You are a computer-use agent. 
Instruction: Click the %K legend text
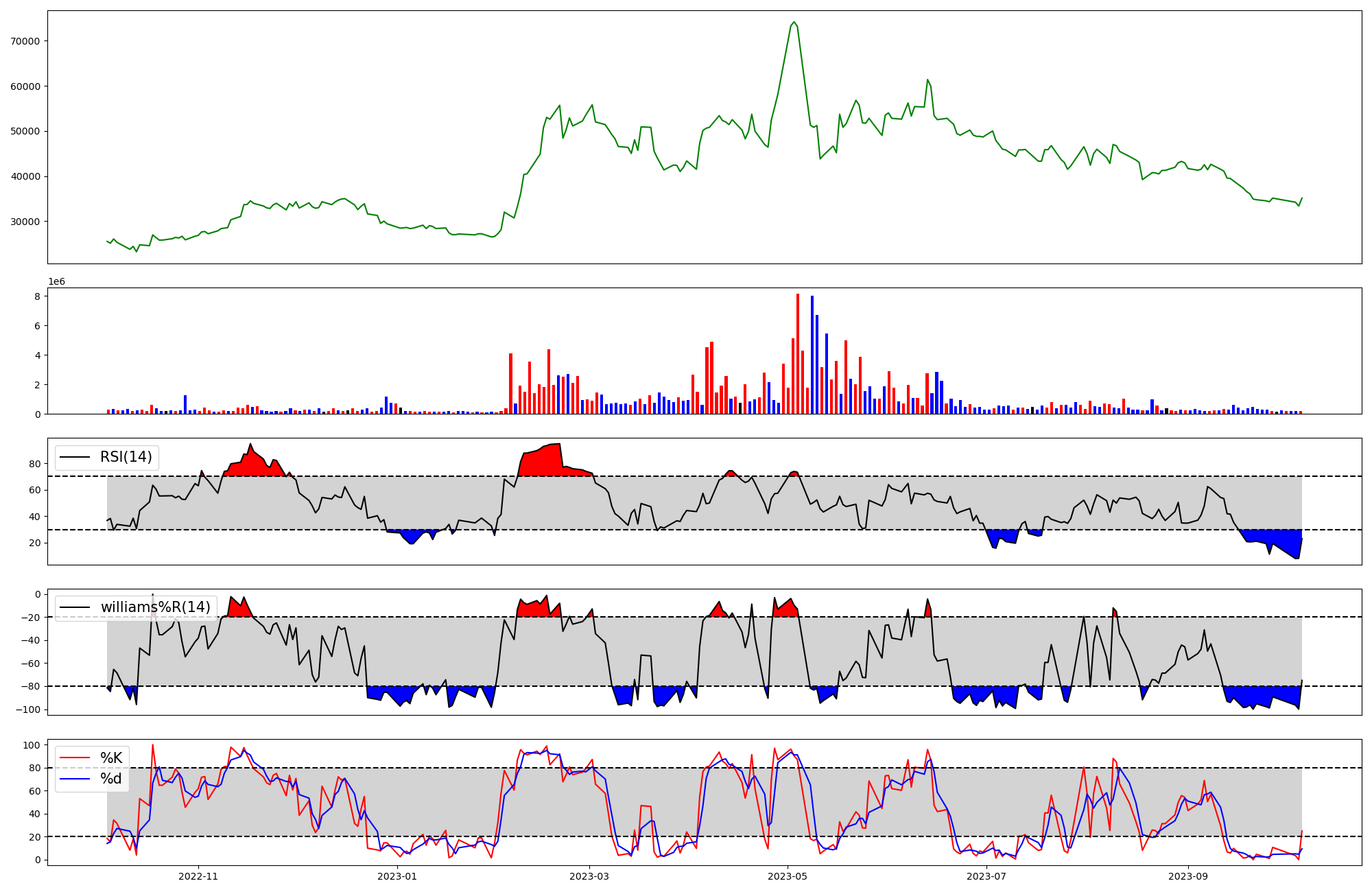tap(111, 758)
